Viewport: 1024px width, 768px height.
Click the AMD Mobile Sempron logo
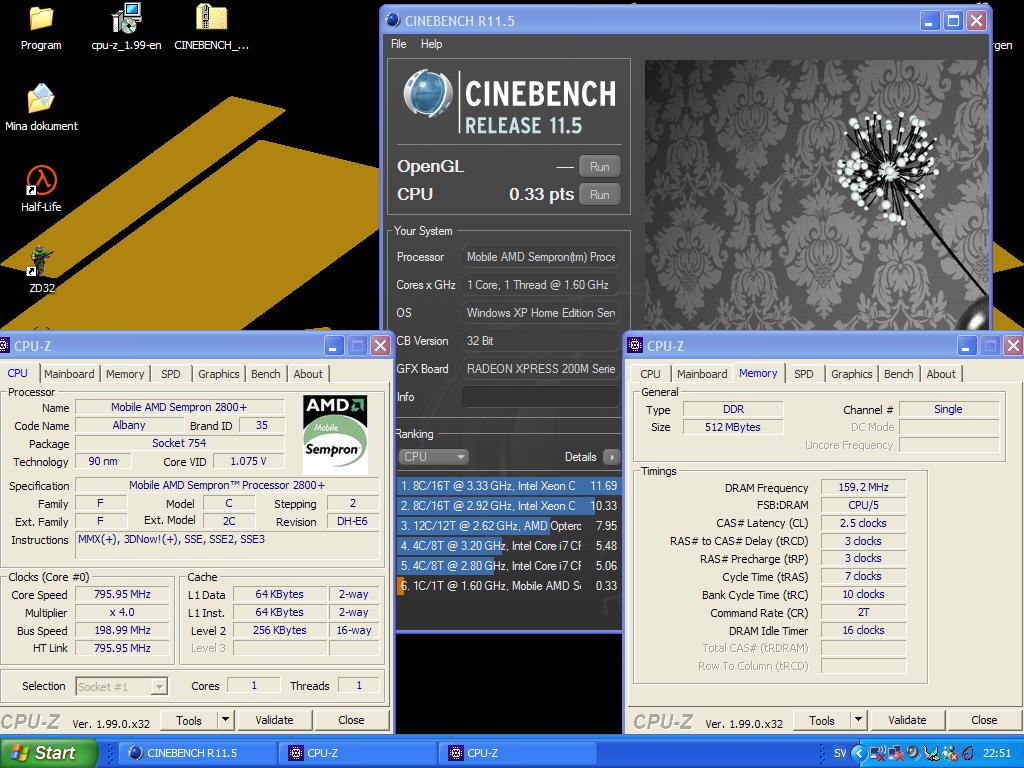[335, 434]
